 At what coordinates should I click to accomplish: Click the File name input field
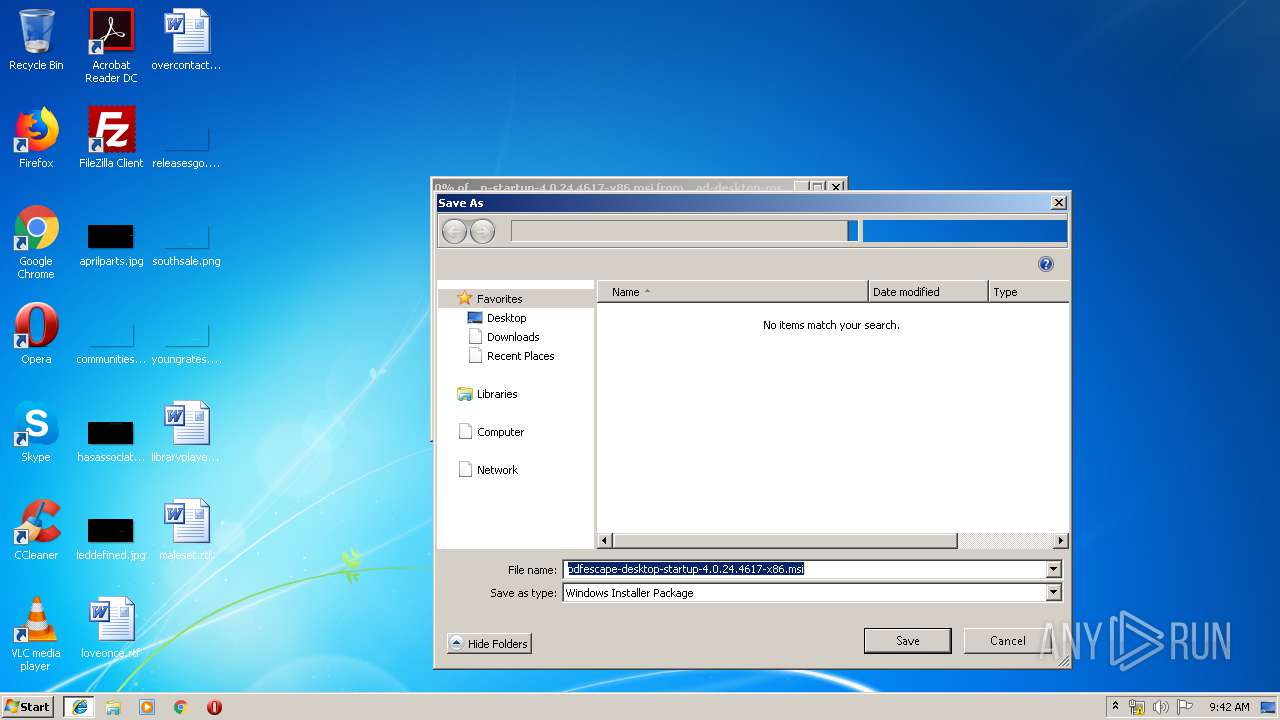pyautogui.click(x=804, y=569)
